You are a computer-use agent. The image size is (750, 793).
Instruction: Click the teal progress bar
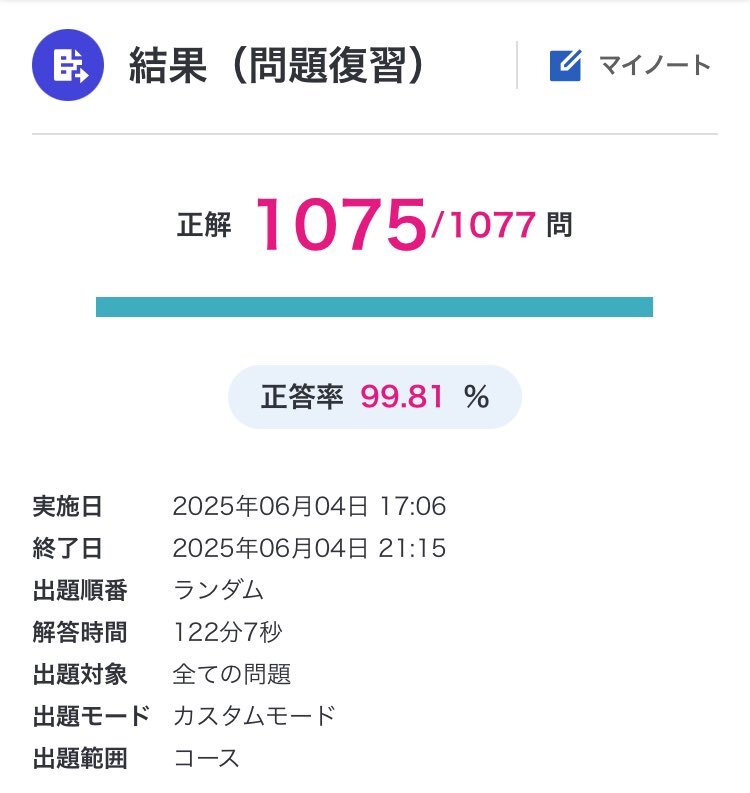tap(374, 307)
